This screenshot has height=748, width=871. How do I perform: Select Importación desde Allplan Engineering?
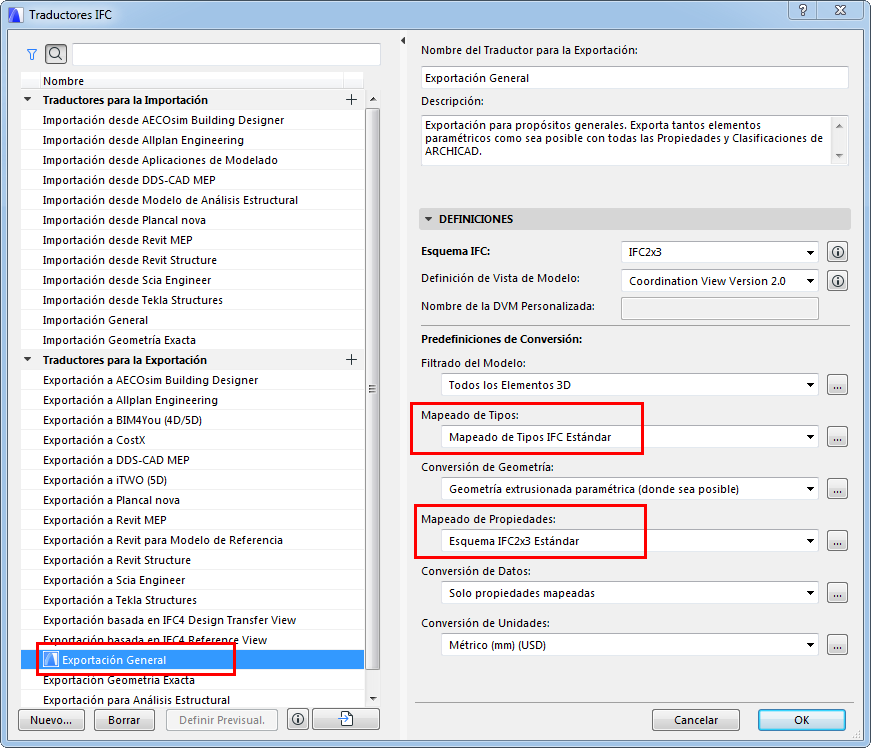click(x=192, y=140)
